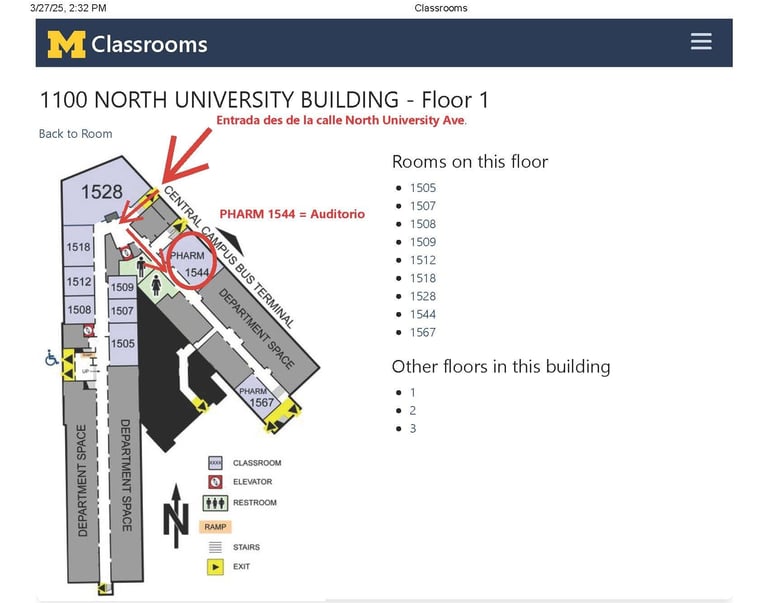Select classroom 1518 on the floor map
This screenshot has width=768, height=603.
click(78, 246)
